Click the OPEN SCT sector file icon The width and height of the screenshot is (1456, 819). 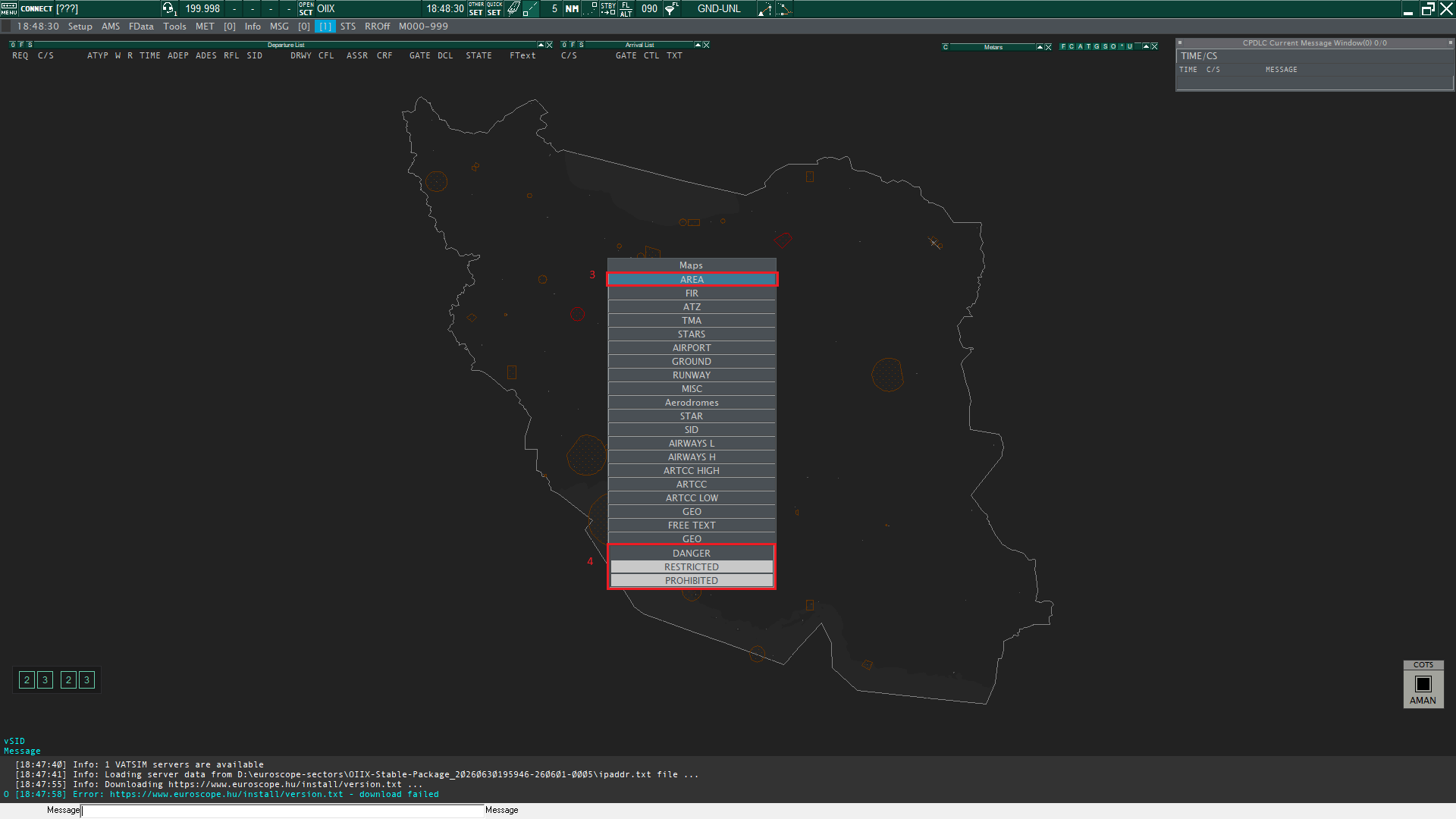pyautogui.click(x=306, y=8)
